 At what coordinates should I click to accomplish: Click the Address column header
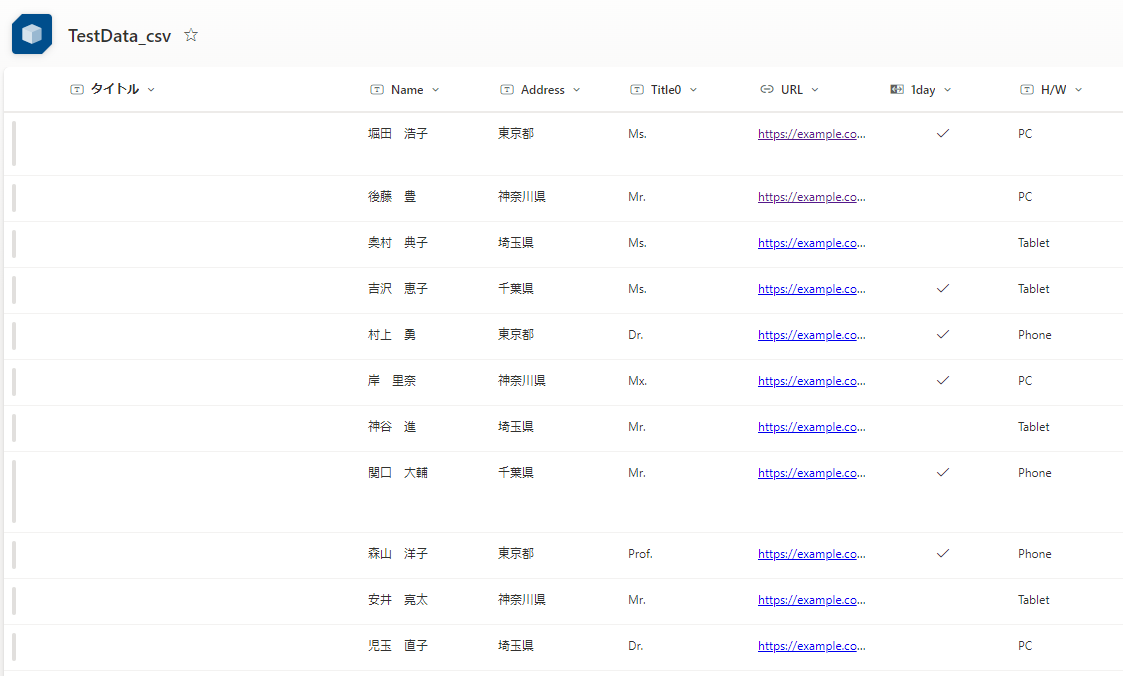543,90
